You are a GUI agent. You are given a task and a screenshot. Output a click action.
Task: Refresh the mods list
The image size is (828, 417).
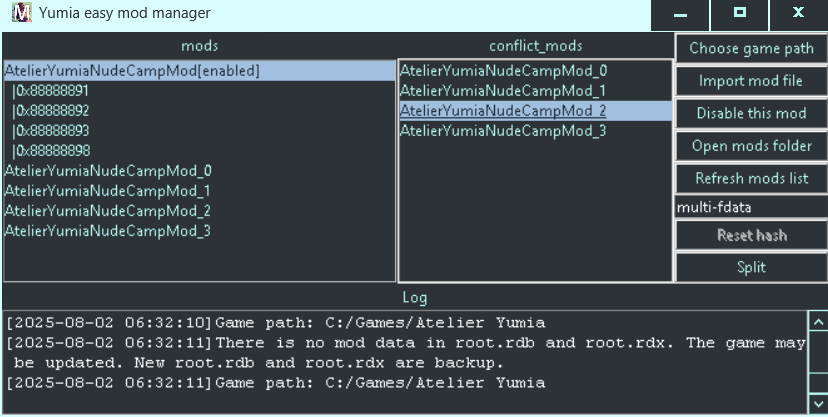751,178
